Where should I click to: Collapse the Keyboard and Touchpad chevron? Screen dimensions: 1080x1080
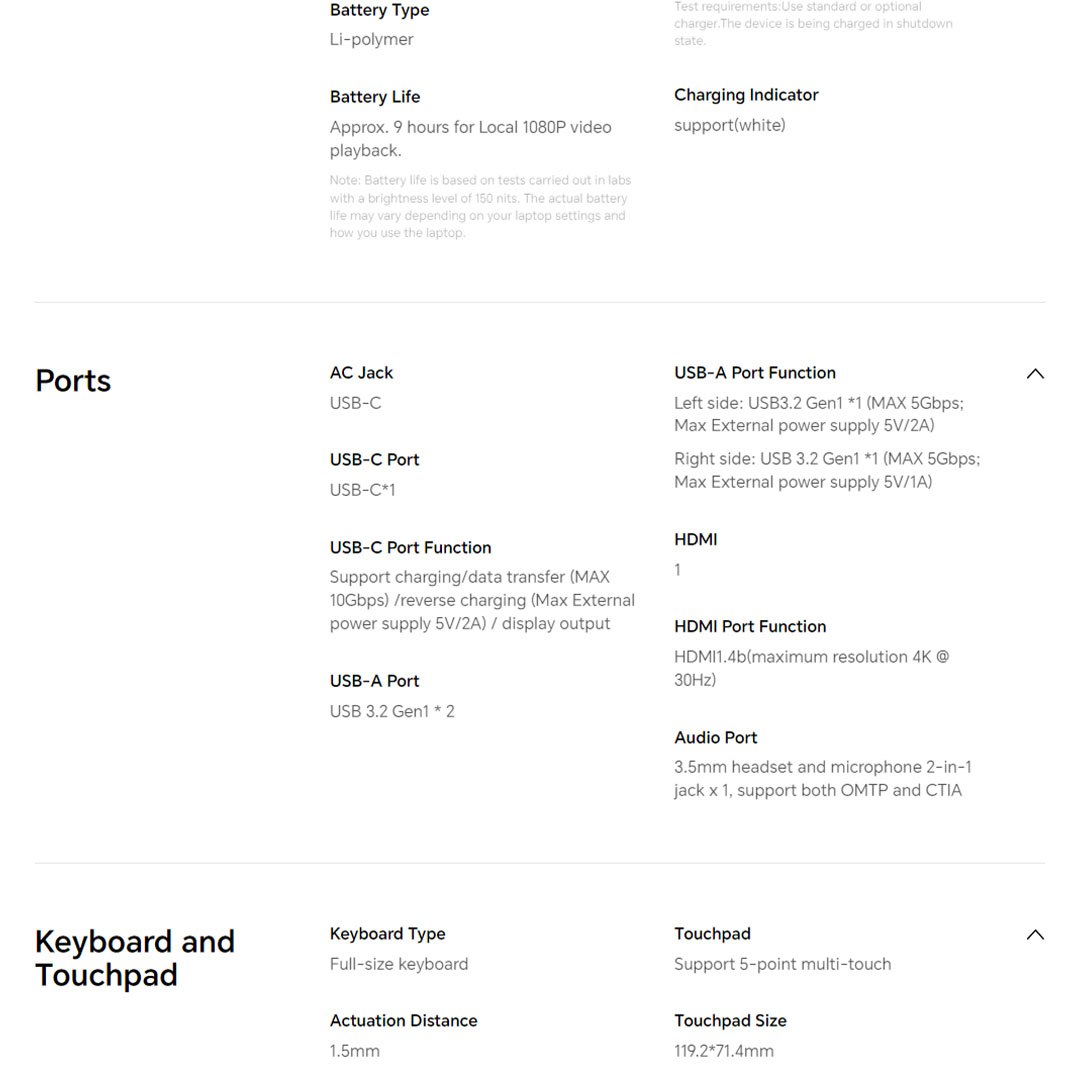tap(1035, 935)
